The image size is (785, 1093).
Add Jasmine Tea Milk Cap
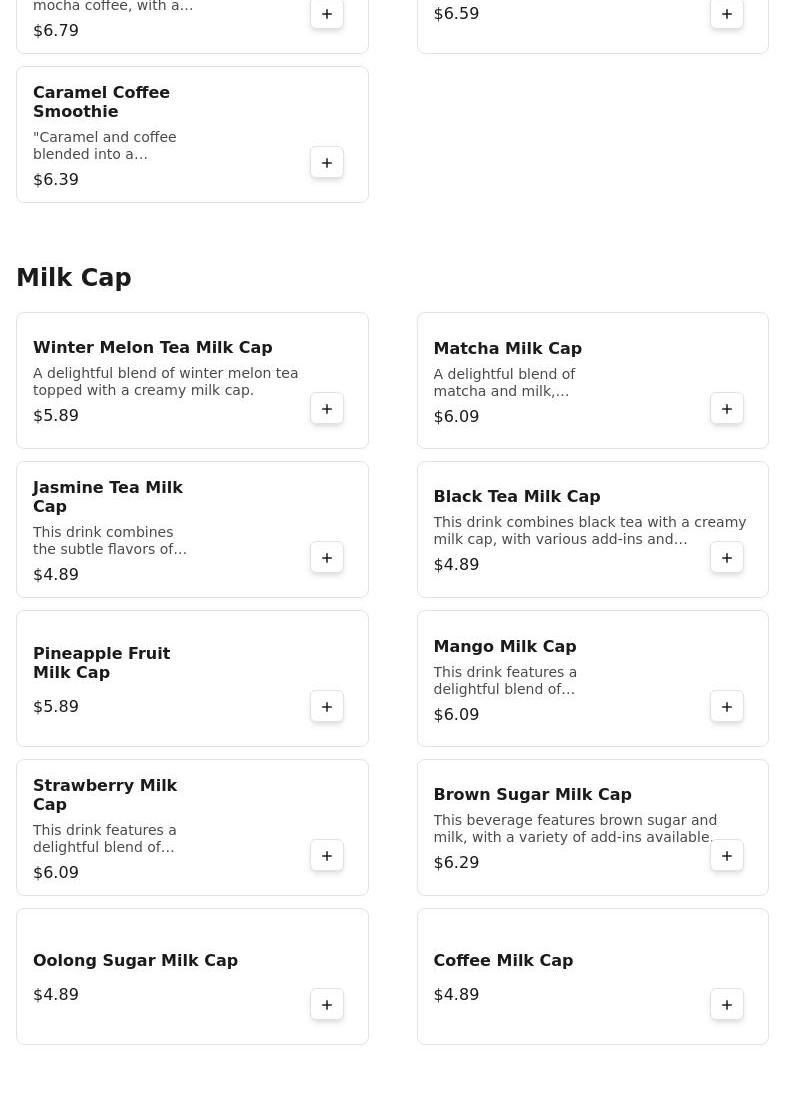coord(326,558)
